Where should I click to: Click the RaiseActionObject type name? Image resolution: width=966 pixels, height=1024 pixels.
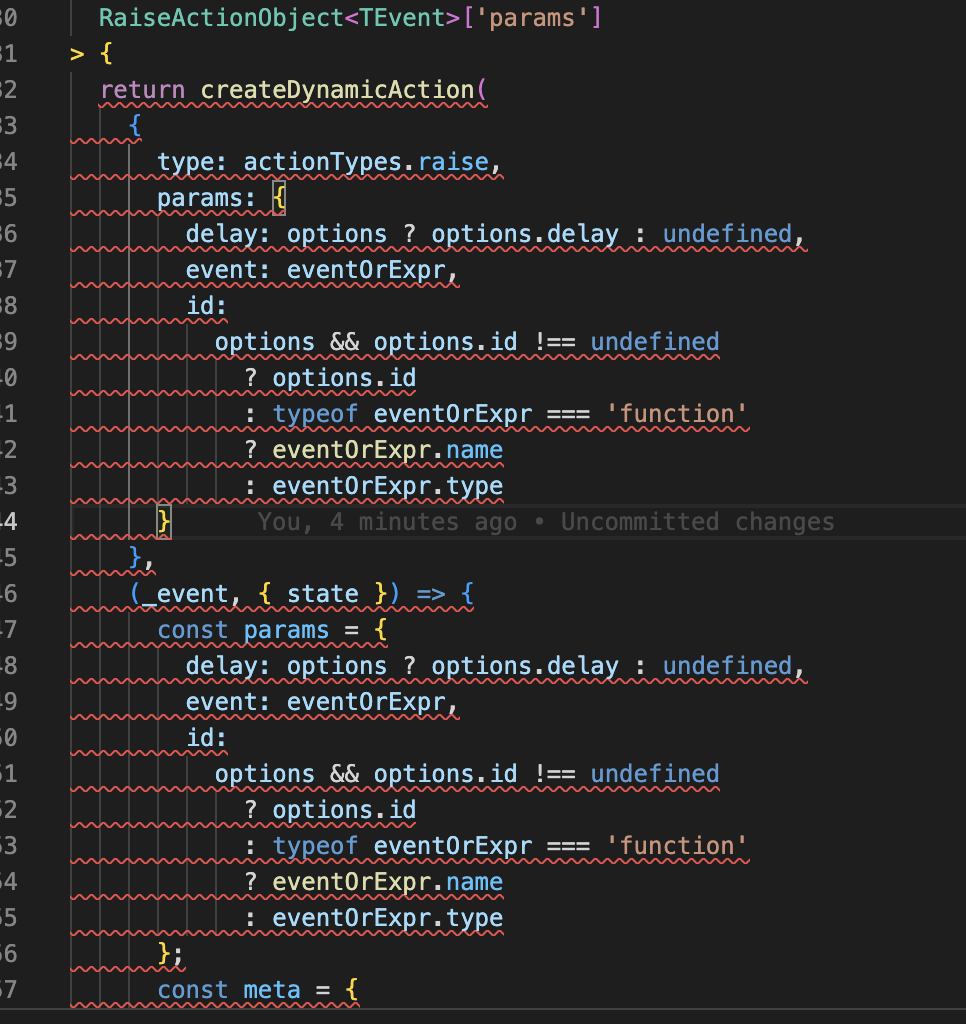coord(221,18)
